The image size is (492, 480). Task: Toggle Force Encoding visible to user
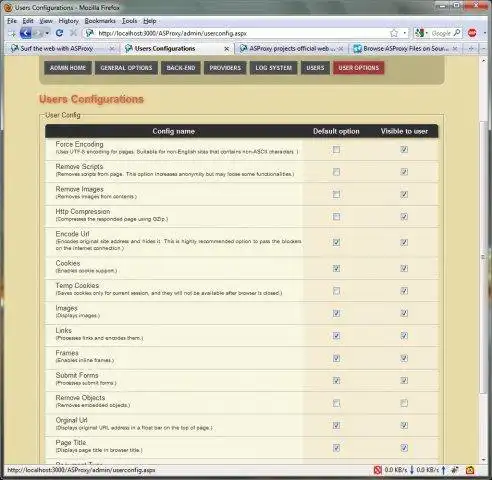(404, 149)
